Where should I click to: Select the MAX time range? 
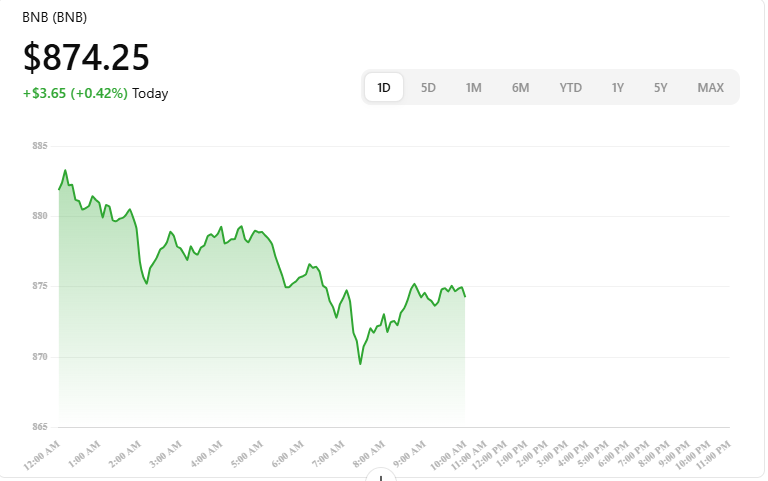(710, 87)
